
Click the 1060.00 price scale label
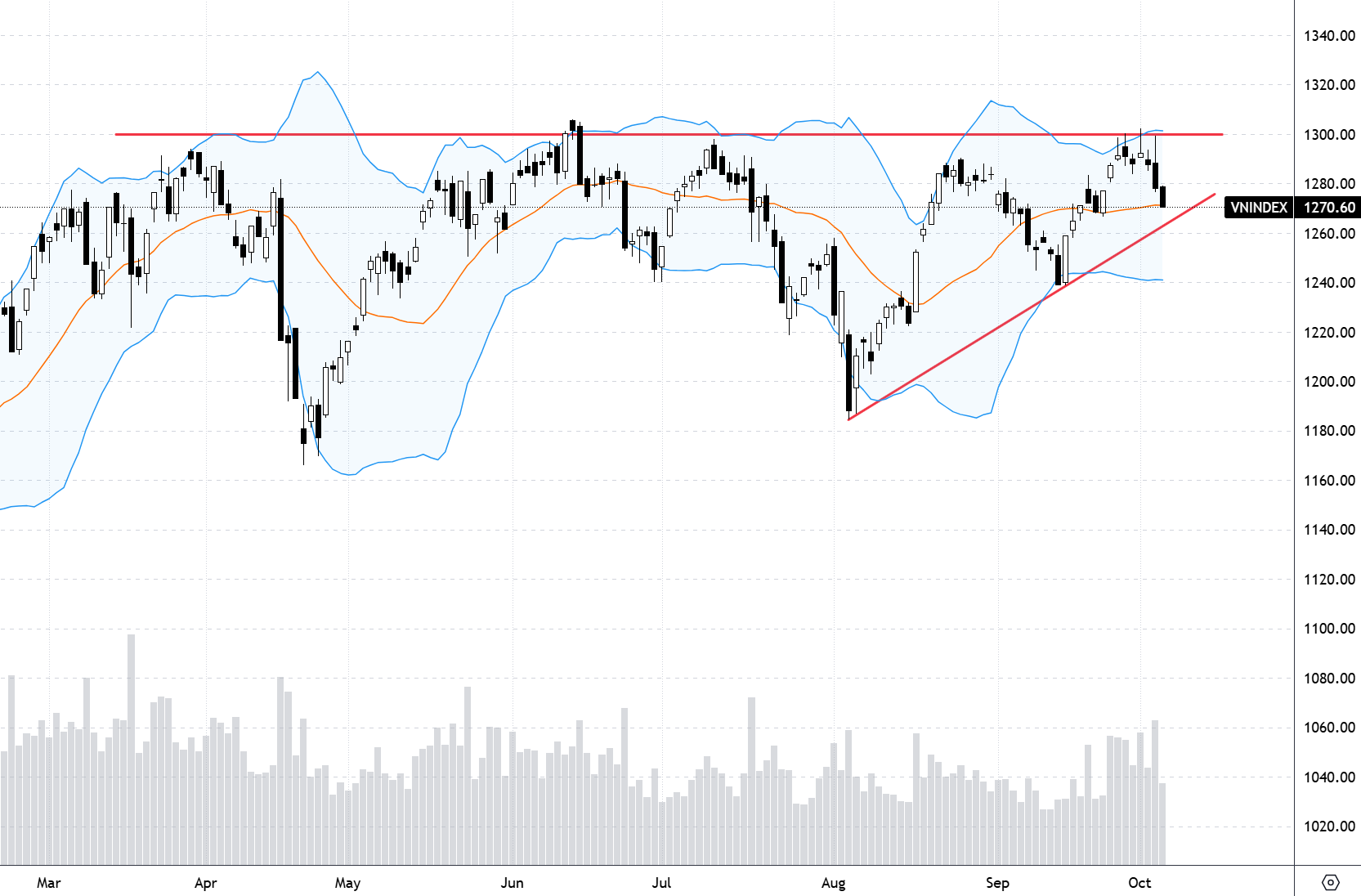[x=1329, y=728]
